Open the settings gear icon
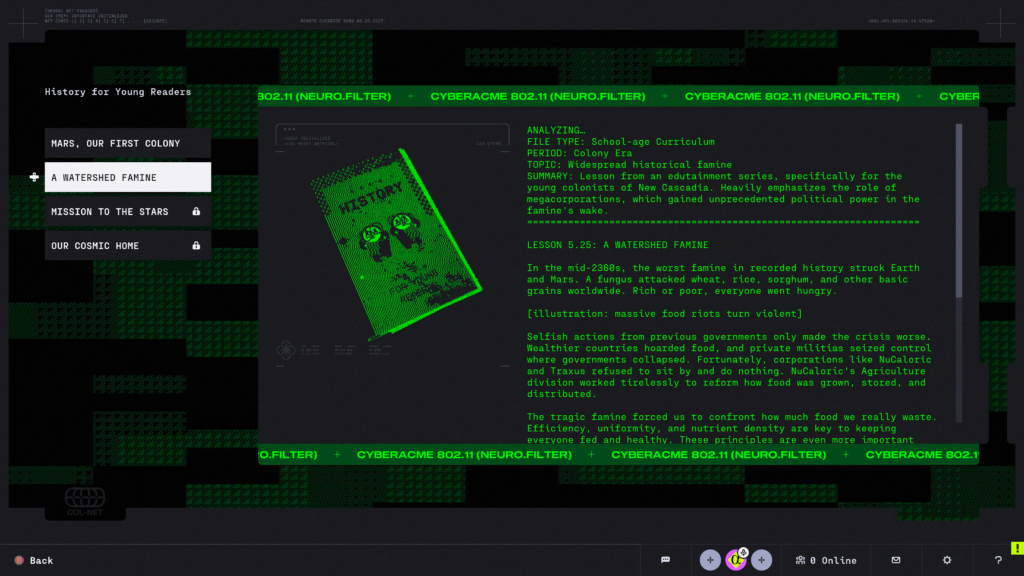1024x576 pixels. coord(947,560)
